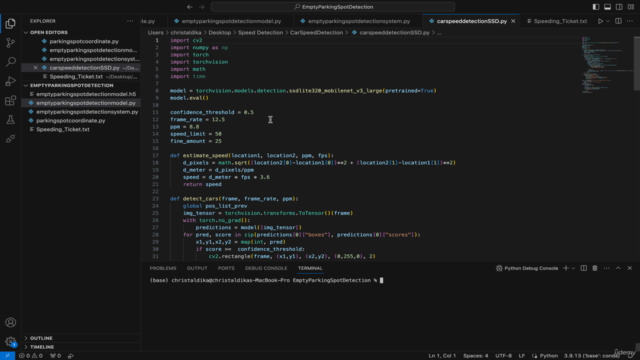The width and height of the screenshot is (640, 360).
Task: Expand the Timeline section
Action: (42, 347)
